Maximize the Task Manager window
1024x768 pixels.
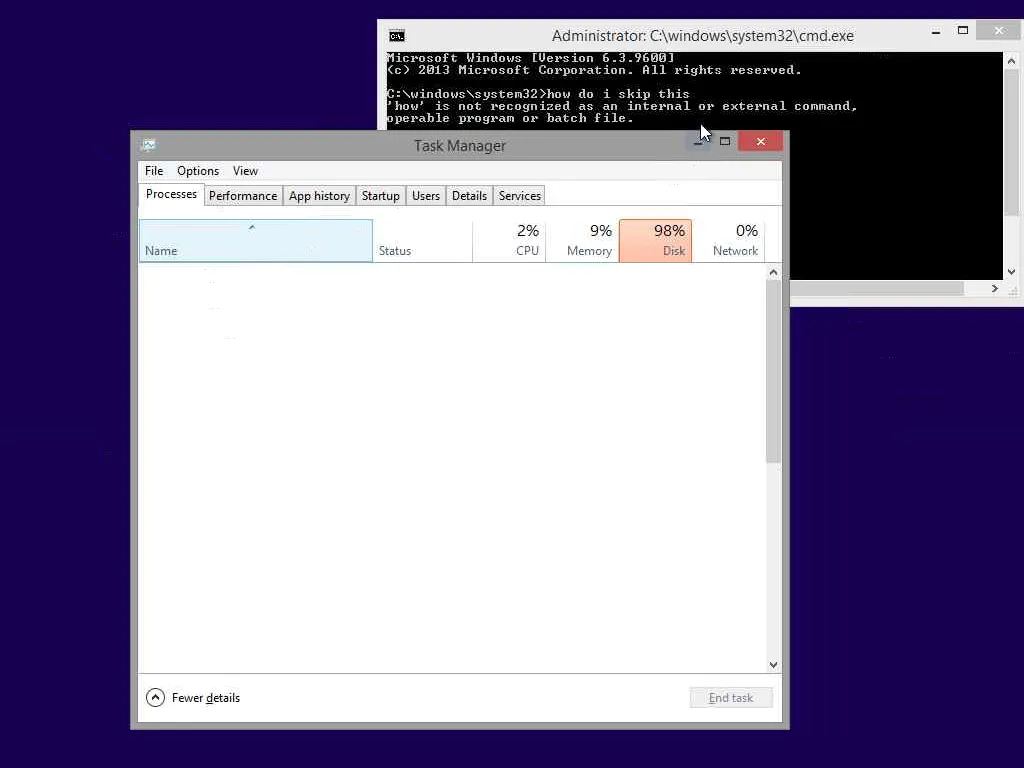725,141
